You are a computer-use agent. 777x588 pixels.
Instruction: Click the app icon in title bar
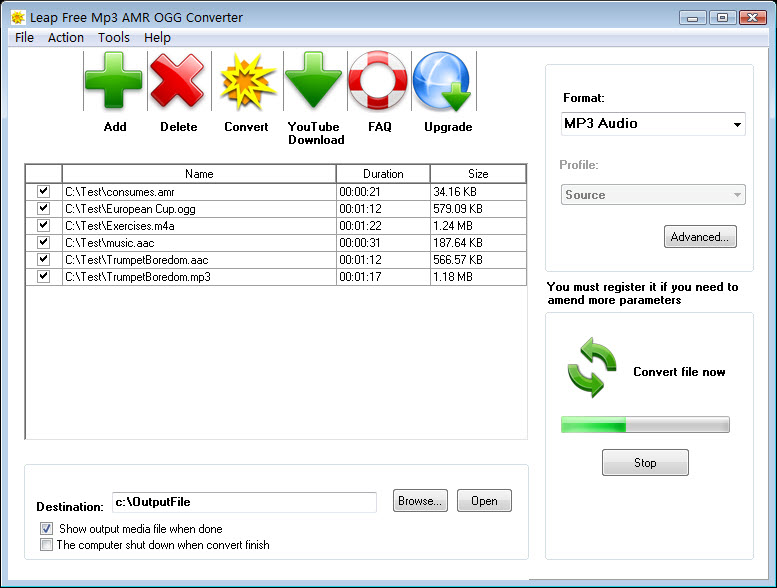tap(18, 18)
